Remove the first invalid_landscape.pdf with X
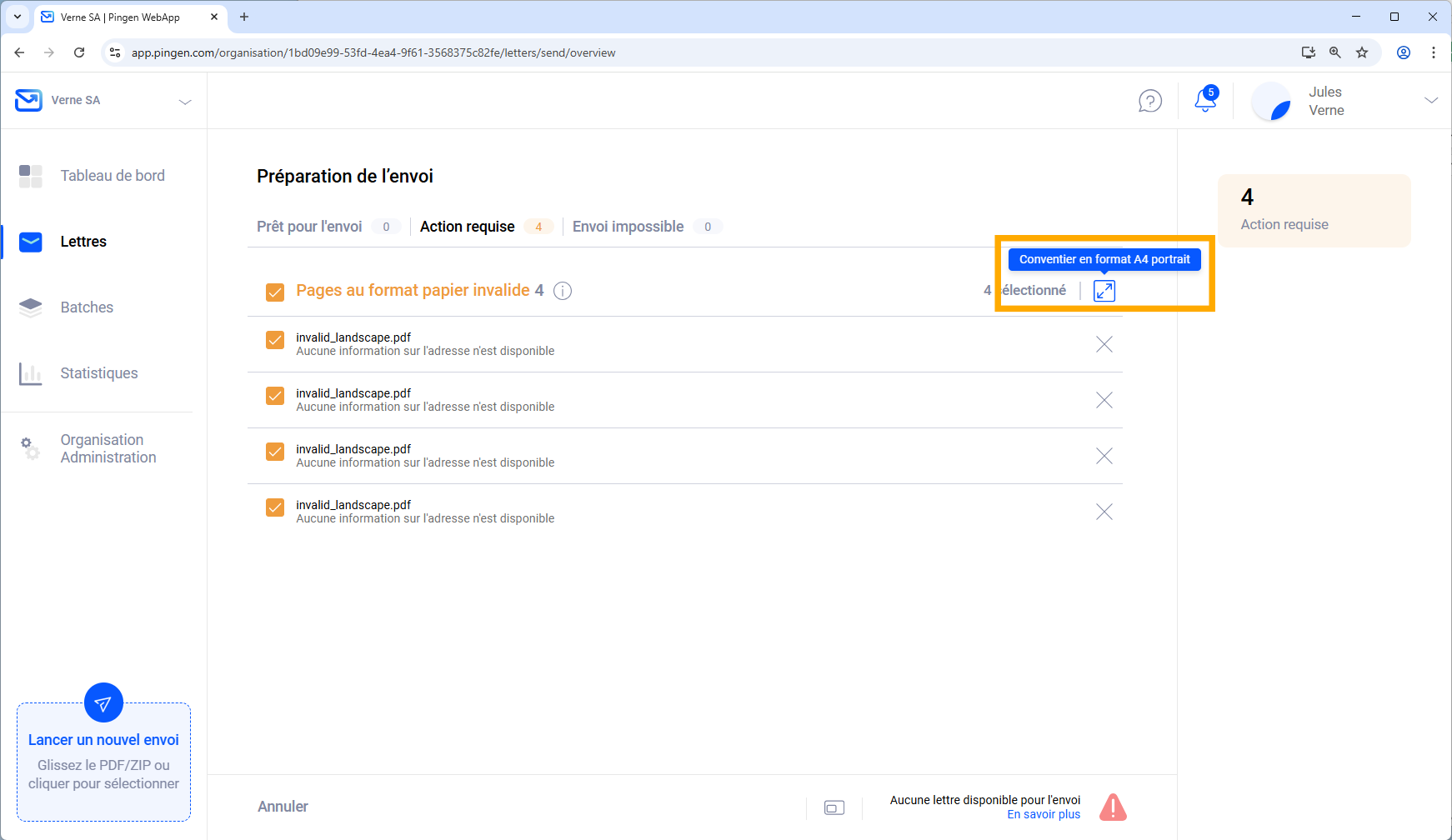Viewport: 1452px width, 840px height. 1104,344
